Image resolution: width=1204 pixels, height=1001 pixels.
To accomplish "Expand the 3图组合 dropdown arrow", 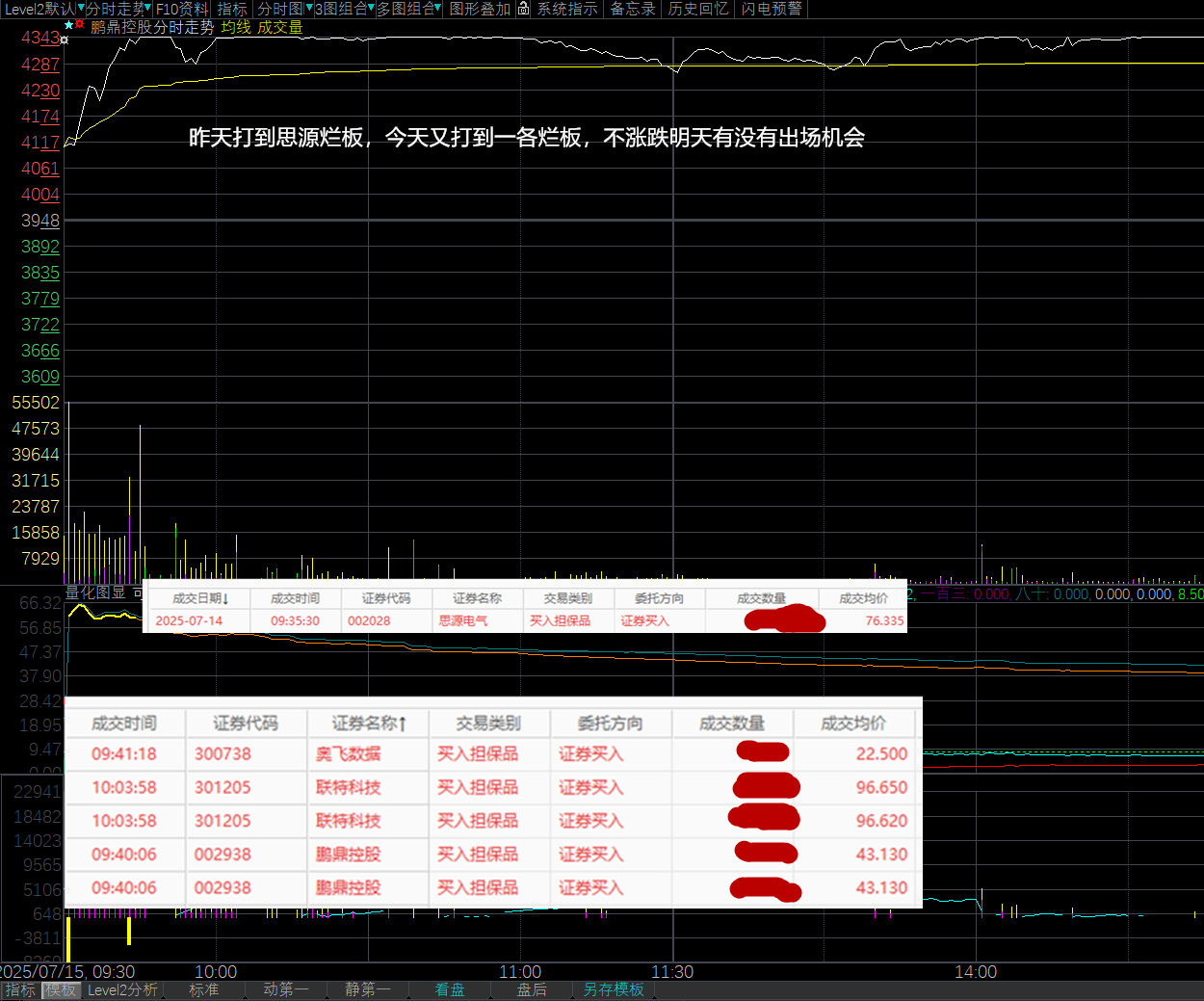I will coord(371,8).
